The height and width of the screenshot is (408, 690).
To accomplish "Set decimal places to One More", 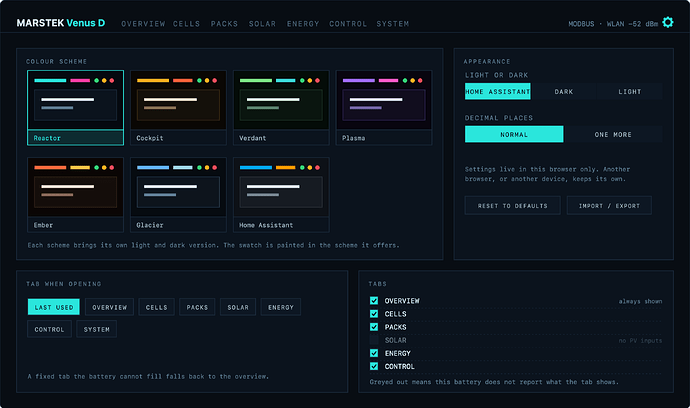I will click(613, 134).
